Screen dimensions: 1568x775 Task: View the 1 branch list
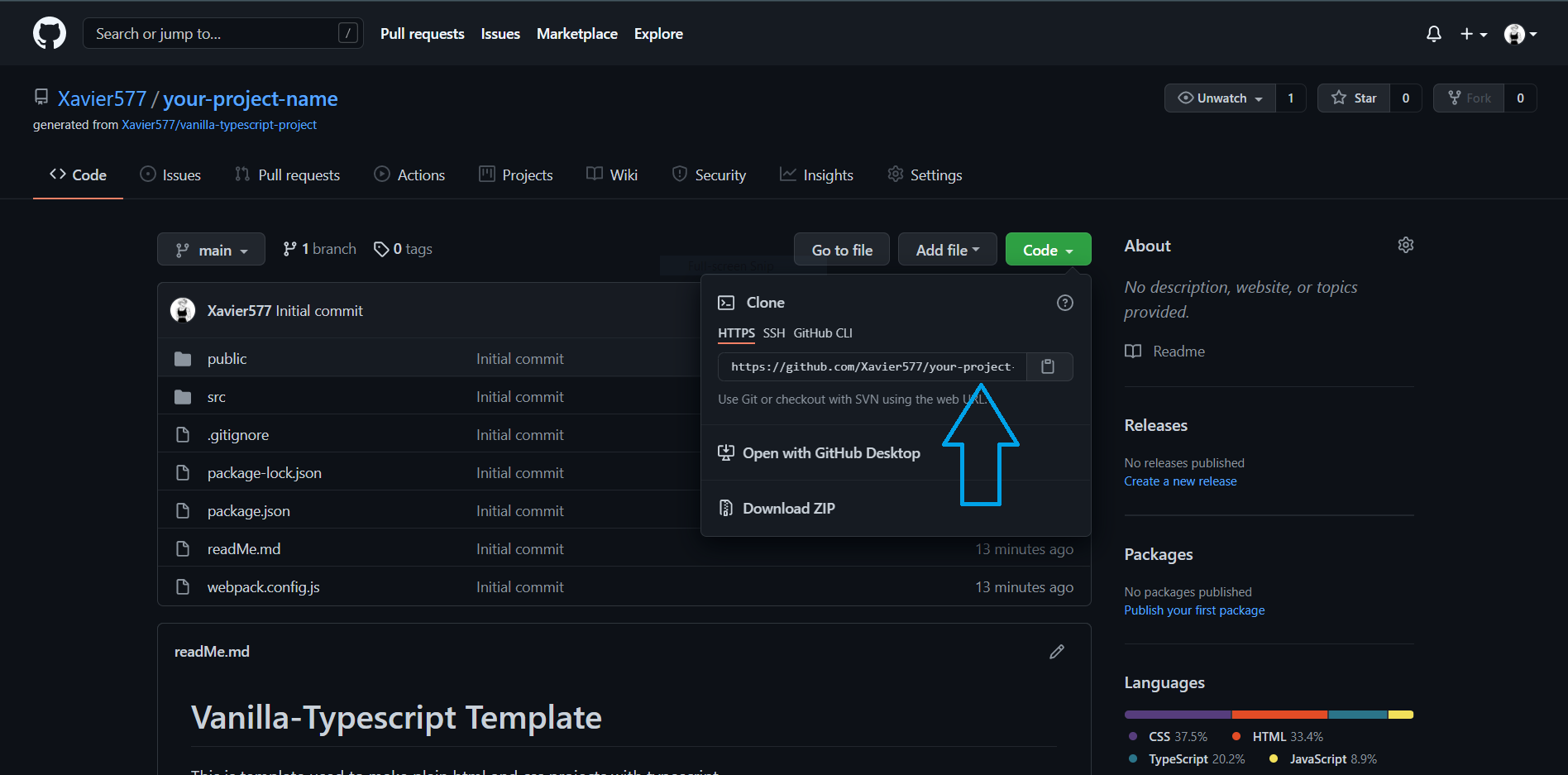[319, 249]
